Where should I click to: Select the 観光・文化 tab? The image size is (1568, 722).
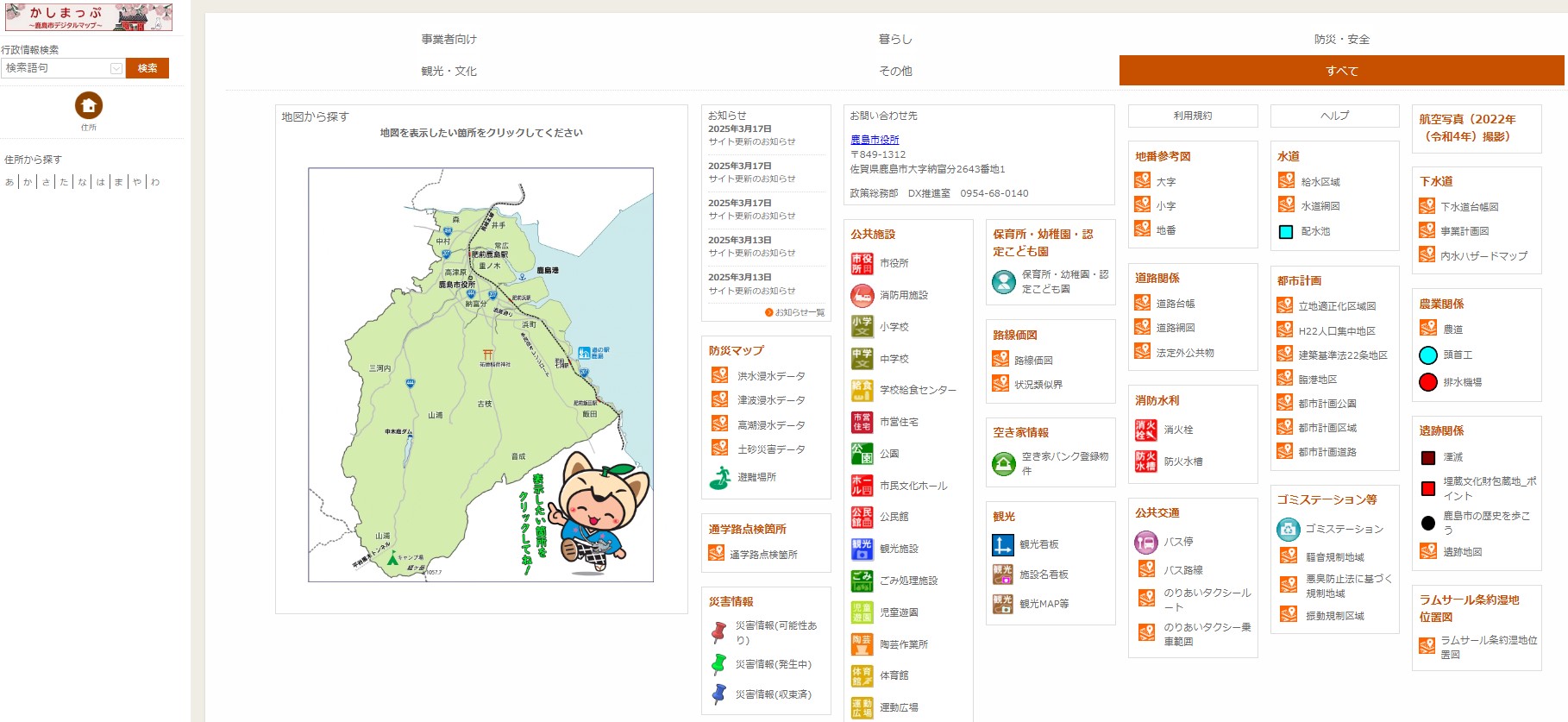coord(448,72)
